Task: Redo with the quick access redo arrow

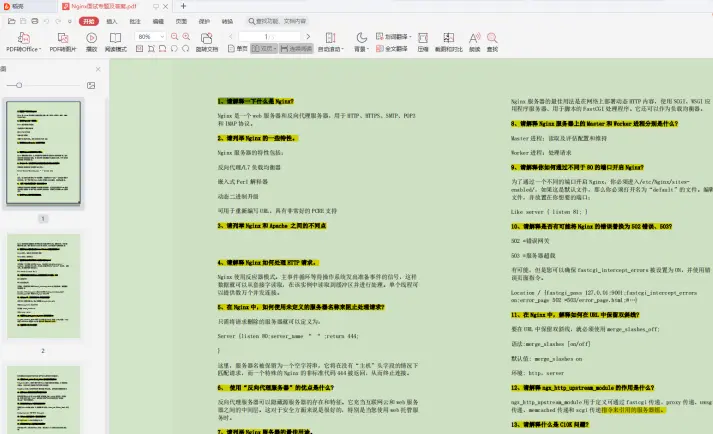Action: (58, 21)
